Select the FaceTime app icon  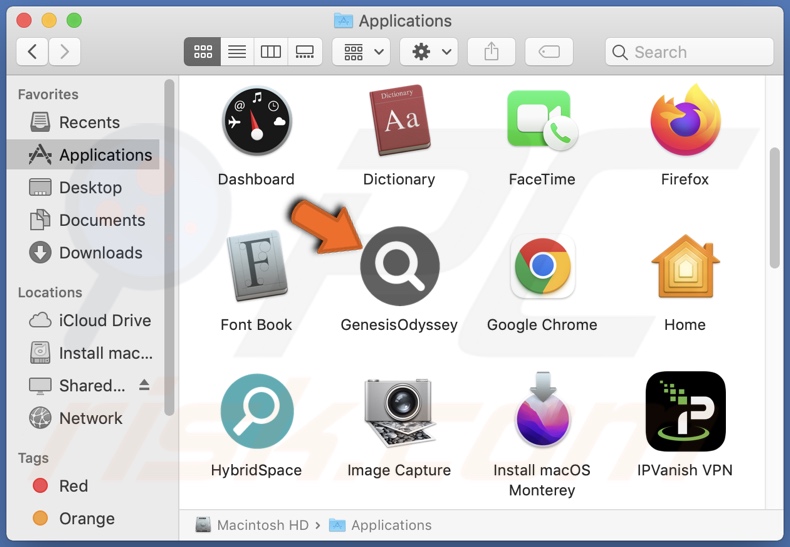tap(542, 120)
